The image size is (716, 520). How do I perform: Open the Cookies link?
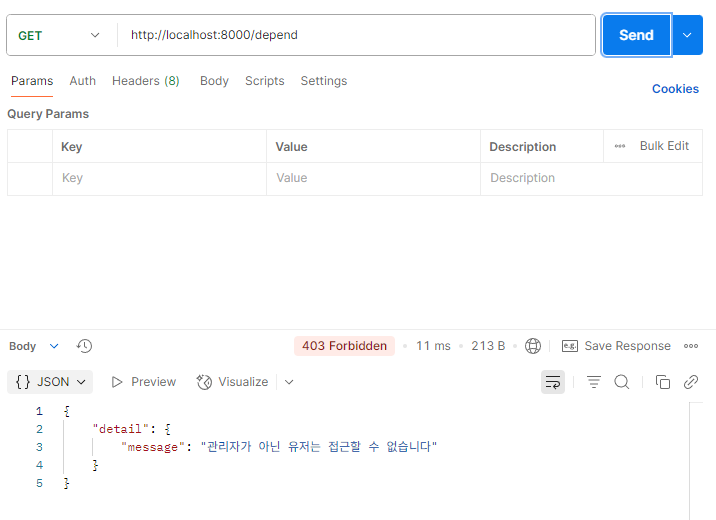(x=675, y=89)
